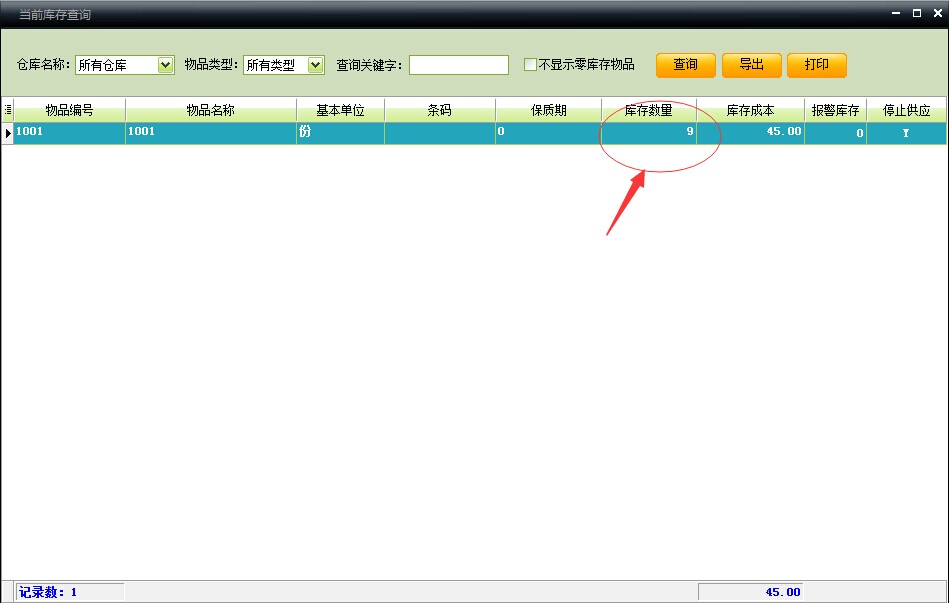
Task: Click the 打印 button
Action: [817, 65]
